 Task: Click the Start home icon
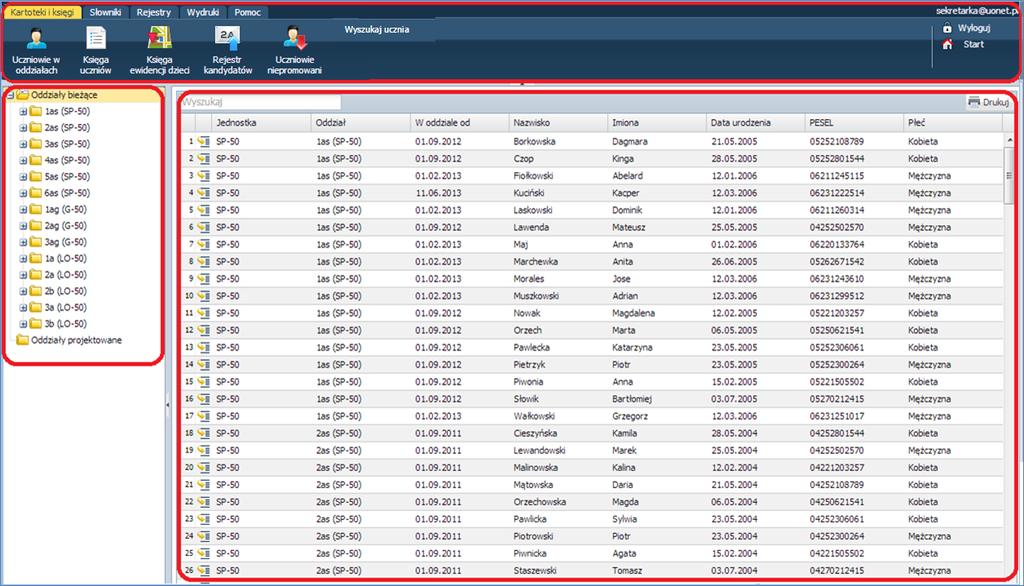coord(947,44)
